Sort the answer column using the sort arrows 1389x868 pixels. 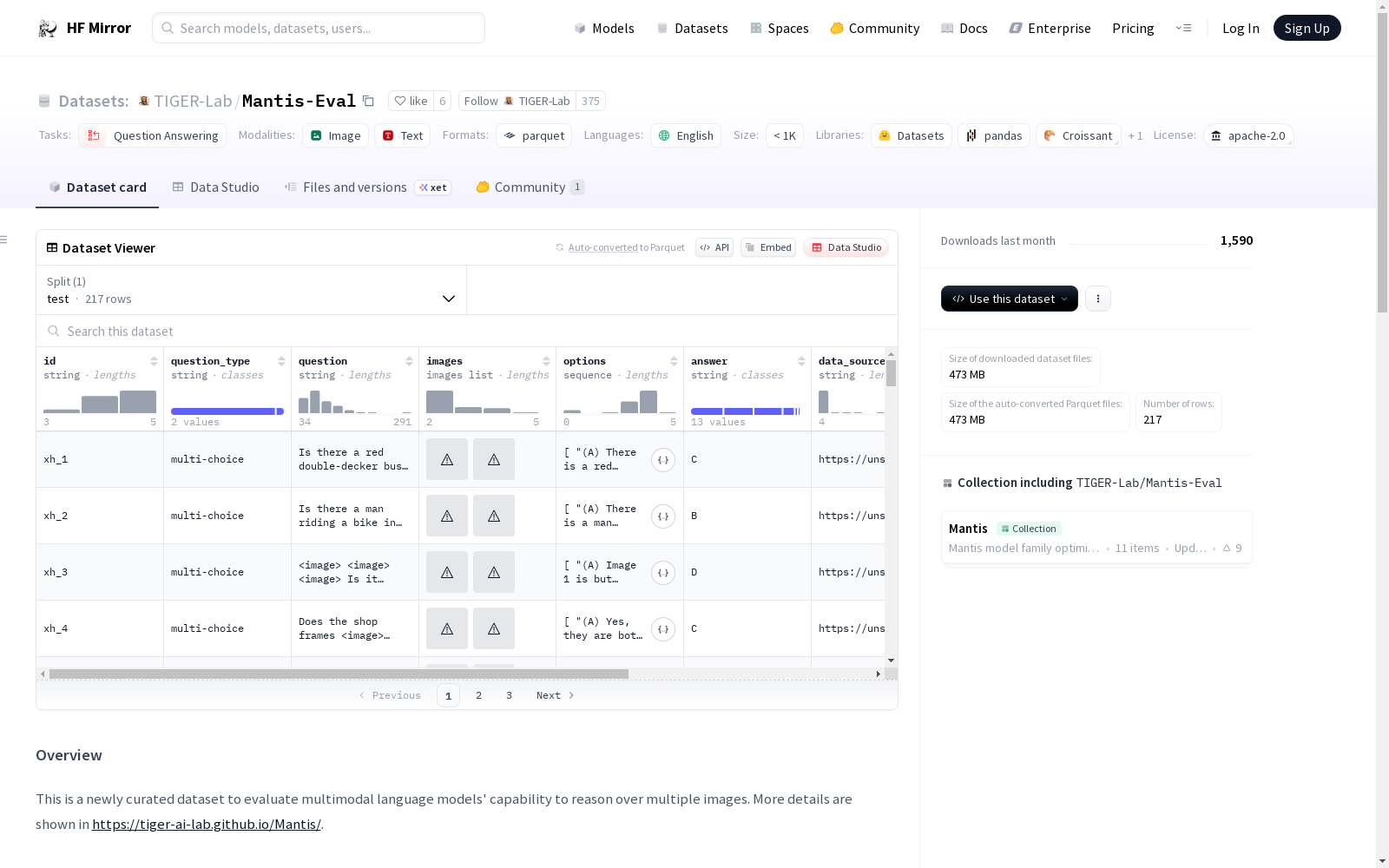point(801,361)
